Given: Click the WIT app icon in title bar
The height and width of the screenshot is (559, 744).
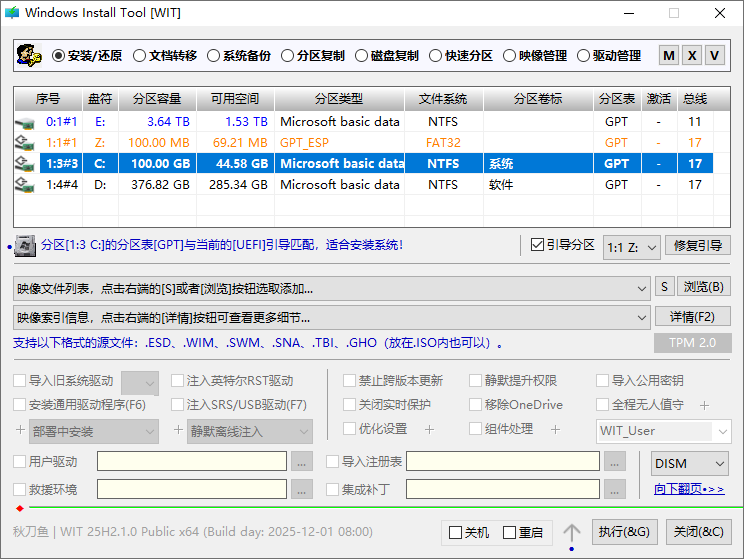Looking at the screenshot, I should pyautogui.click(x=12, y=13).
